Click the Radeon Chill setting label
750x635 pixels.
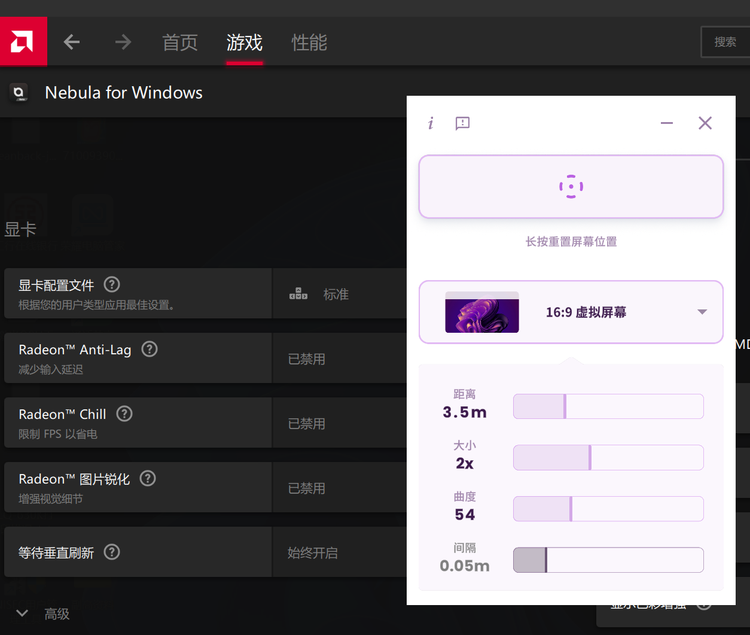[x=62, y=414]
